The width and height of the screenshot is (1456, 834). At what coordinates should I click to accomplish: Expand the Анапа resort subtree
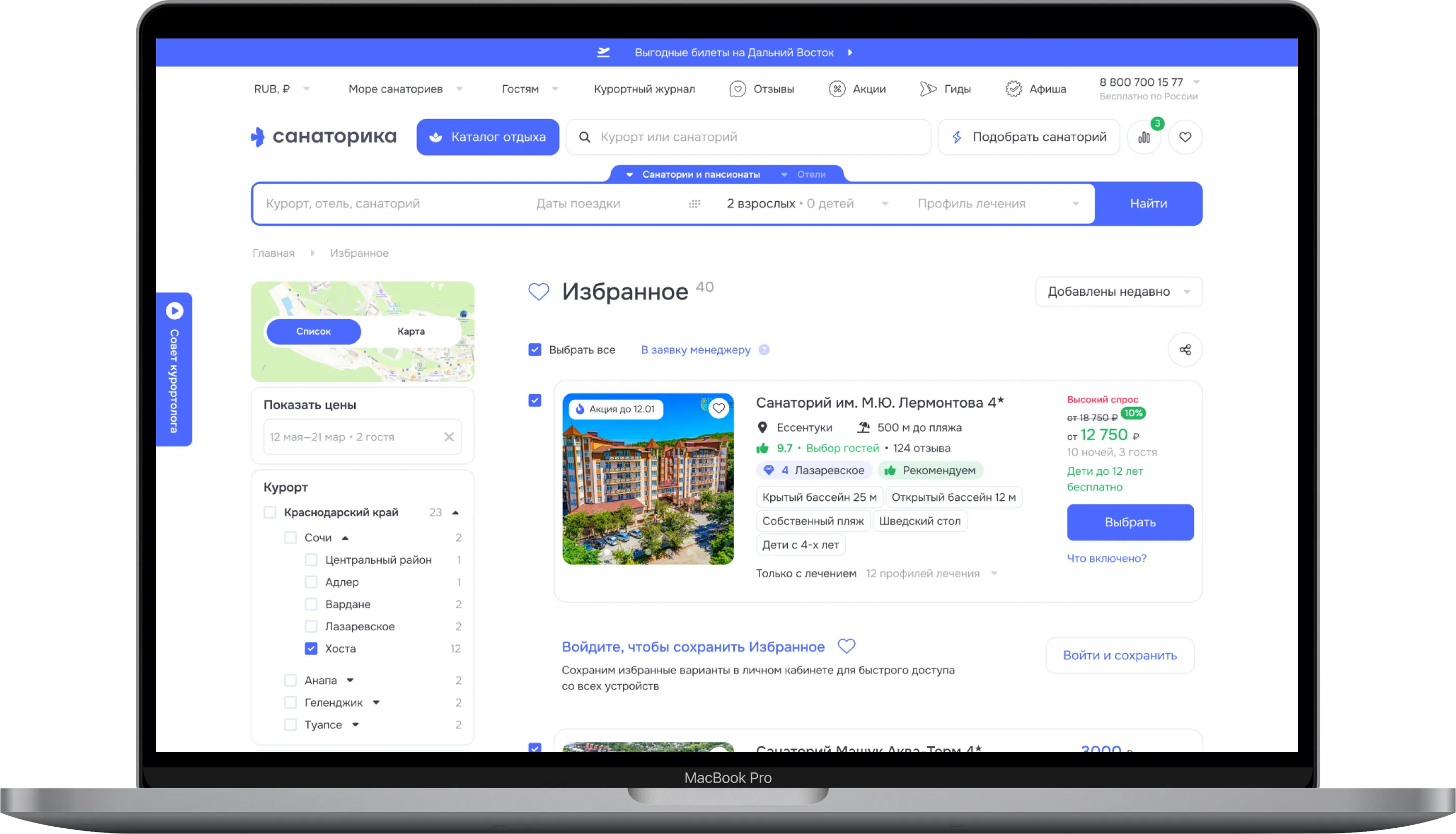click(x=350, y=681)
